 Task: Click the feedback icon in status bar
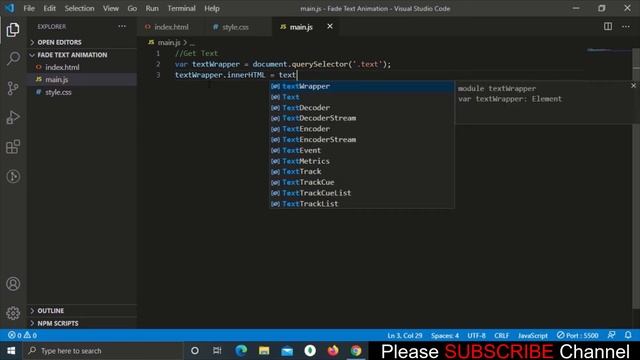[611, 335]
